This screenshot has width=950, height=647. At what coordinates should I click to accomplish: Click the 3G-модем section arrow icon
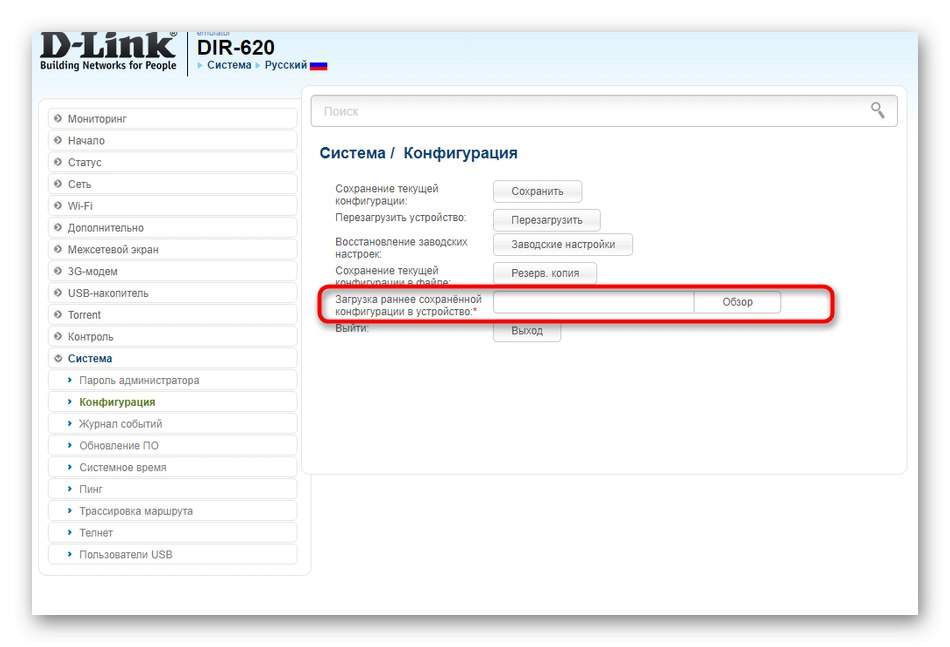(58, 271)
